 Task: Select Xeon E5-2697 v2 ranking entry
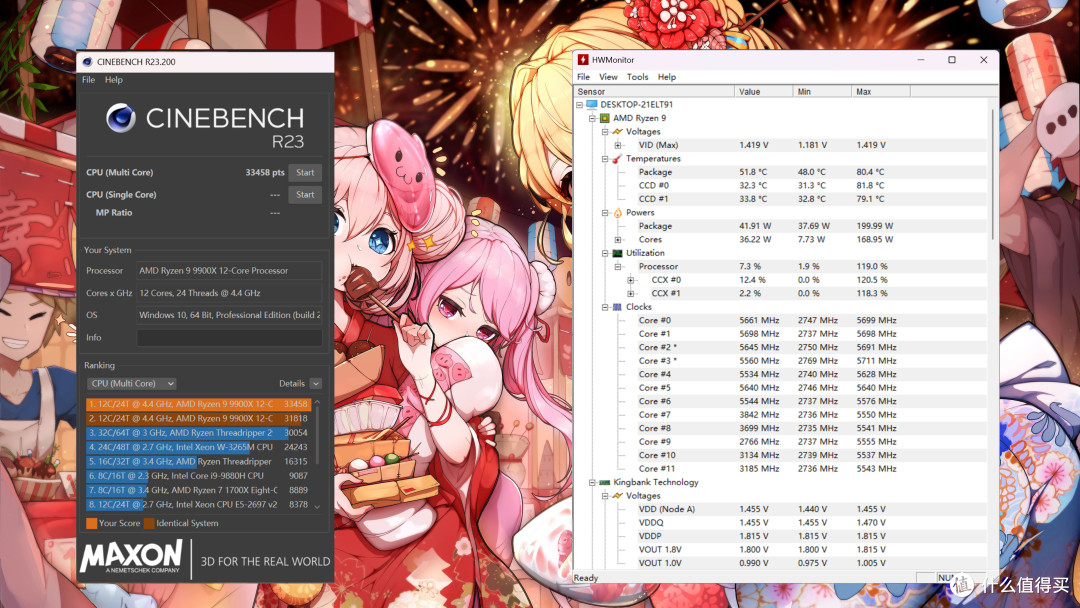pyautogui.click(x=198, y=505)
